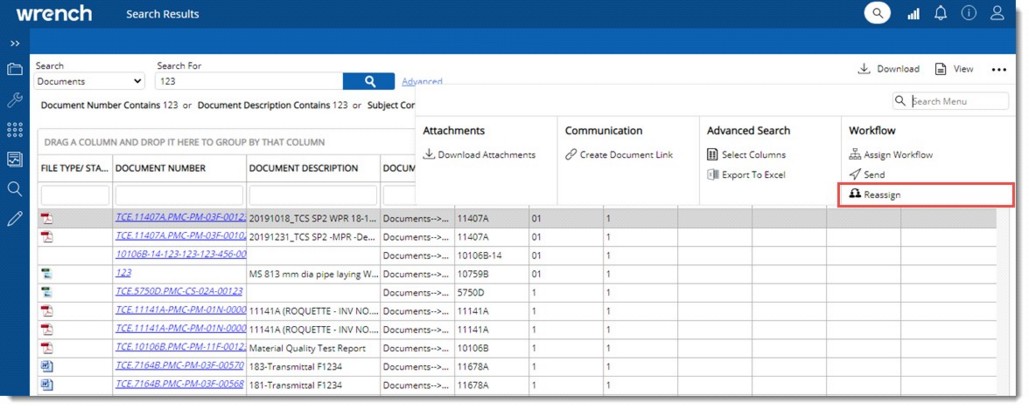1029x409 pixels.
Task: Expand the left sidebar with double-chevron icon
Action: [15, 44]
